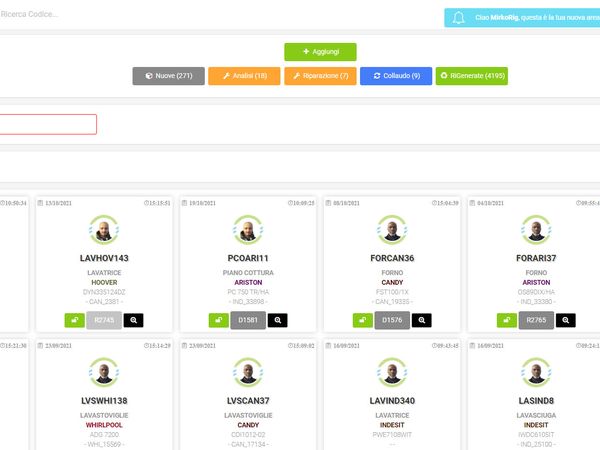Click the user avatar on LAVHOV143 card

104,230
